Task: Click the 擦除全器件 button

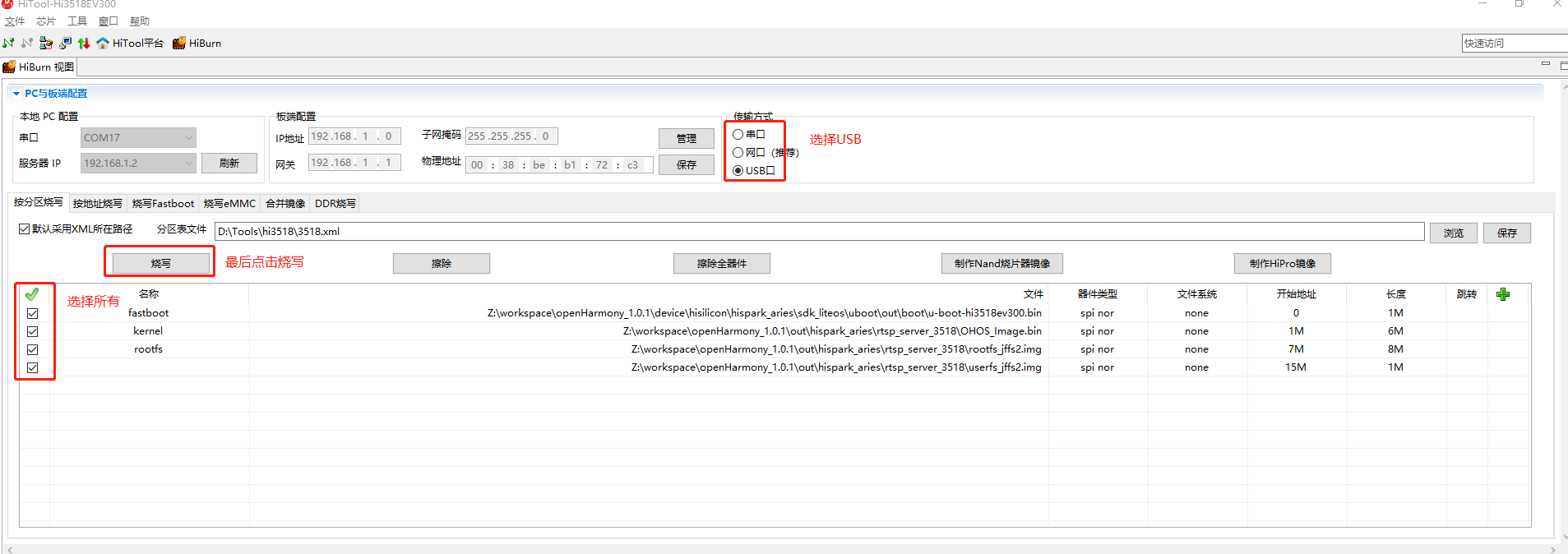Action: pos(722,263)
